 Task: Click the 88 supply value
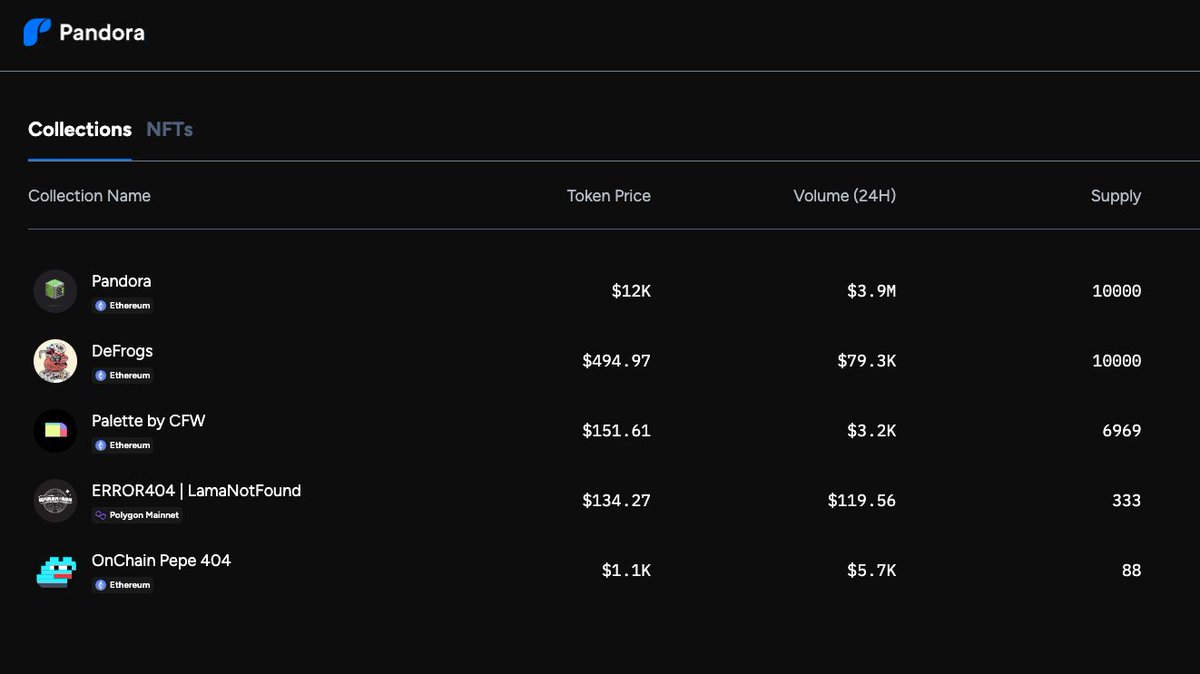[x=1131, y=570]
